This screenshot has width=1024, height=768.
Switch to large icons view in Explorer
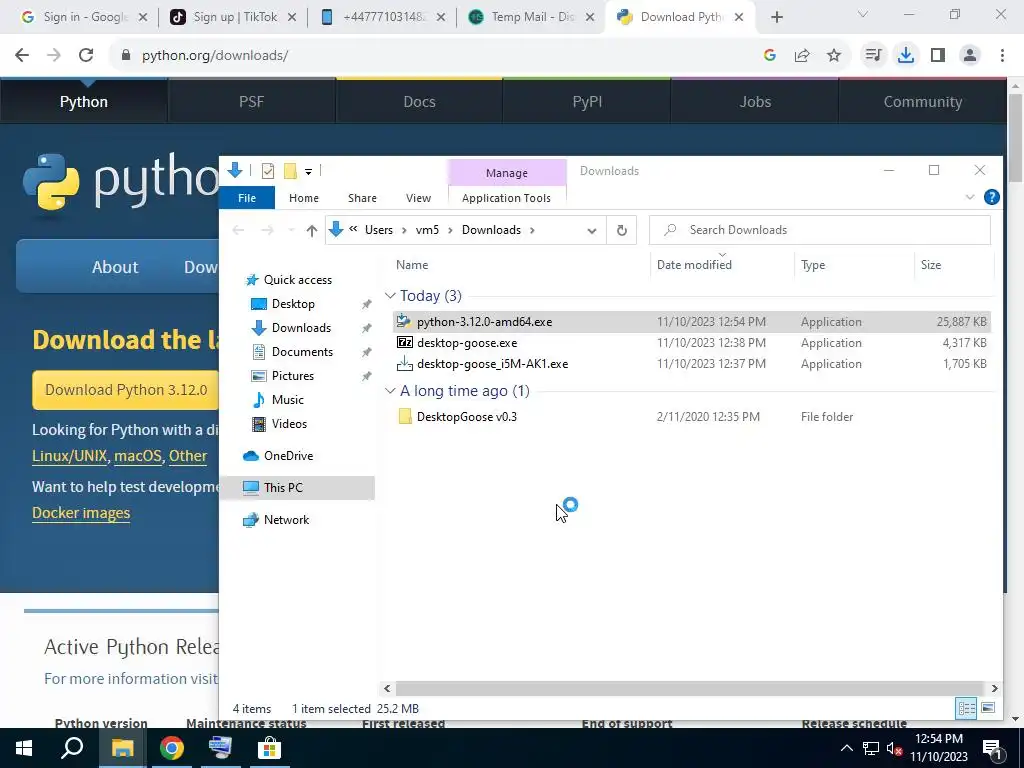pyautogui.click(x=988, y=709)
